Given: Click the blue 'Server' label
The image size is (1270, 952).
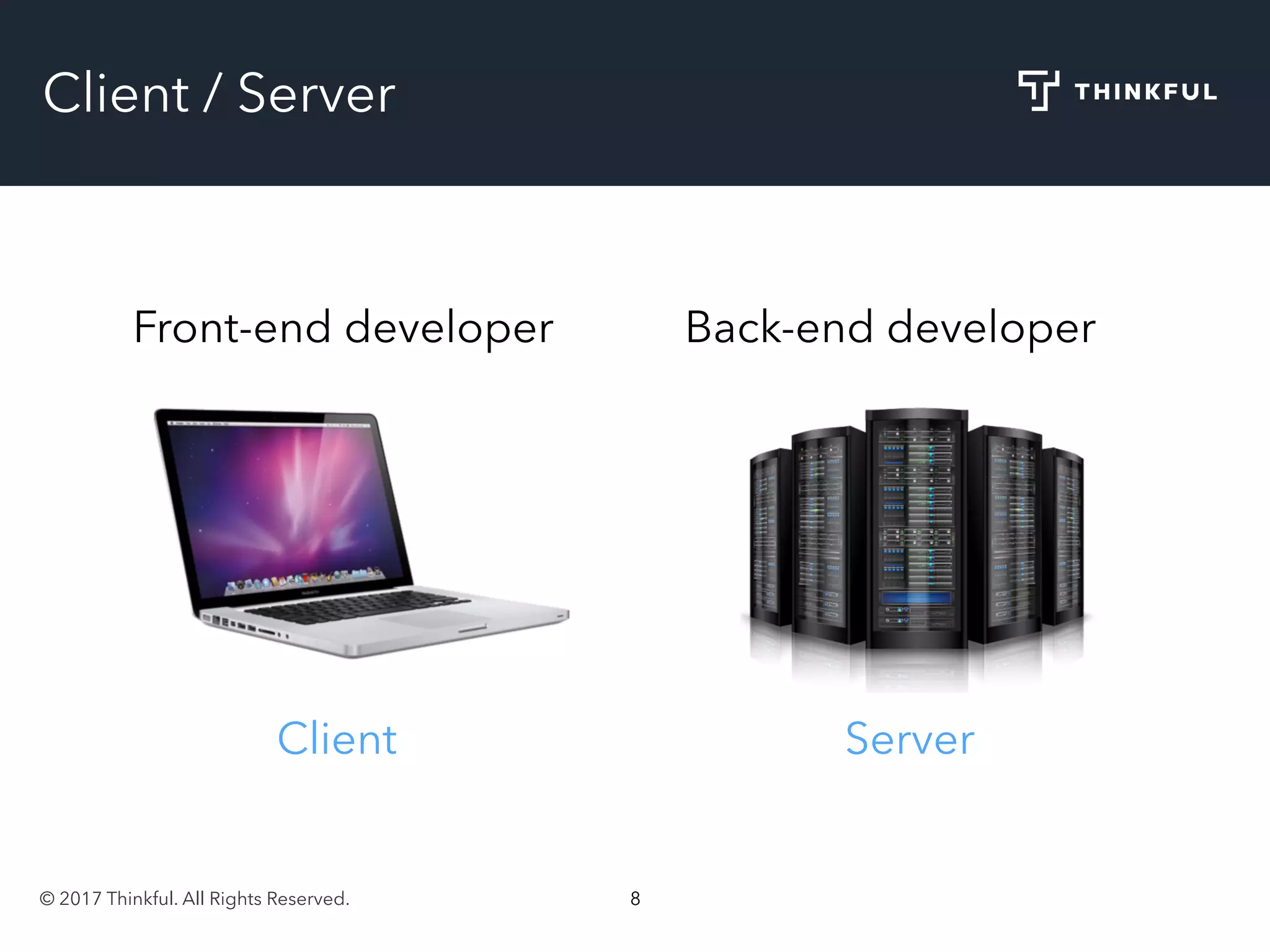Looking at the screenshot, I should [910, 739].
